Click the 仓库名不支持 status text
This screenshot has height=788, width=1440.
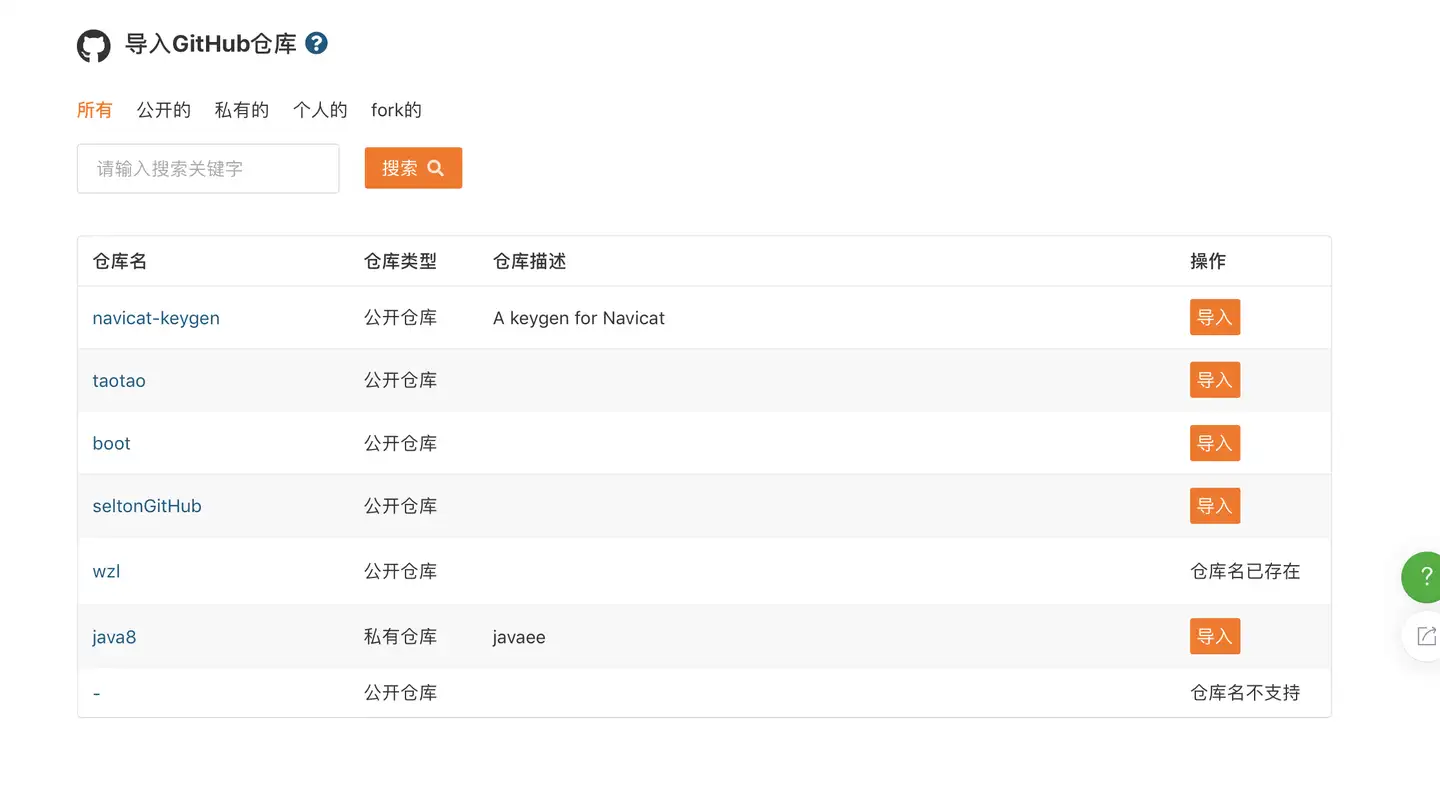pyautogui.click(x=1245, y=693)
